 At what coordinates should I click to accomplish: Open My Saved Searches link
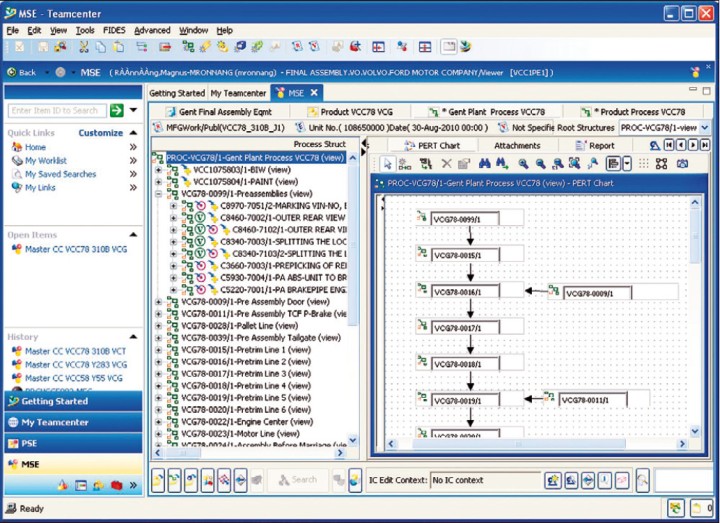click(60, 174)
